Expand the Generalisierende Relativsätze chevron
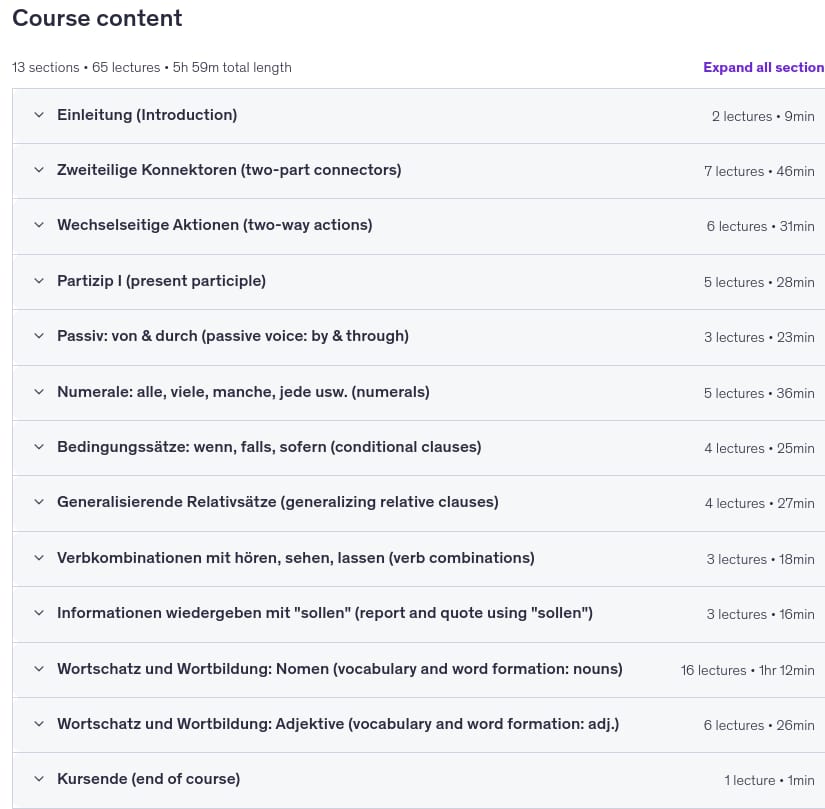The height and width of the screenshot is (809, 825). [39, 502]
